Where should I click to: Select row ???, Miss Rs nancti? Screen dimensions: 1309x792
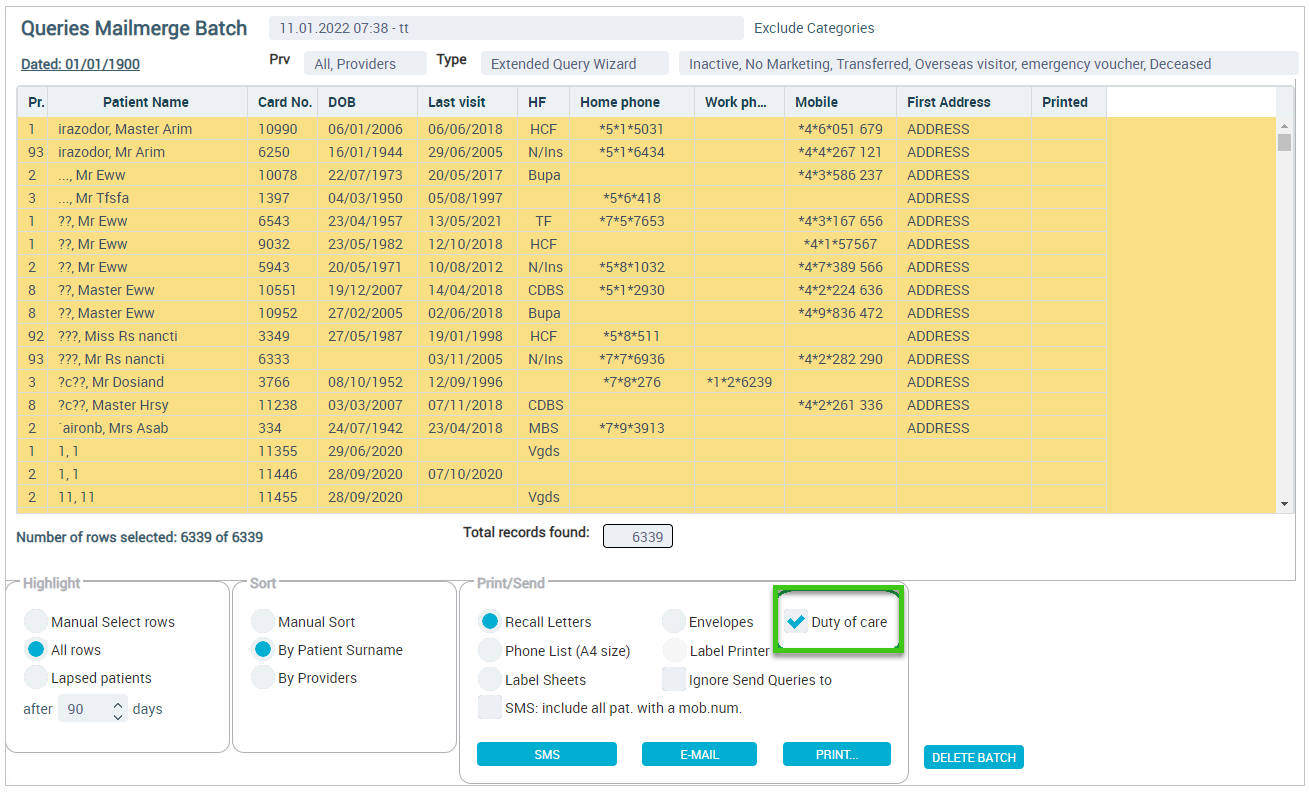click(561, 336)
